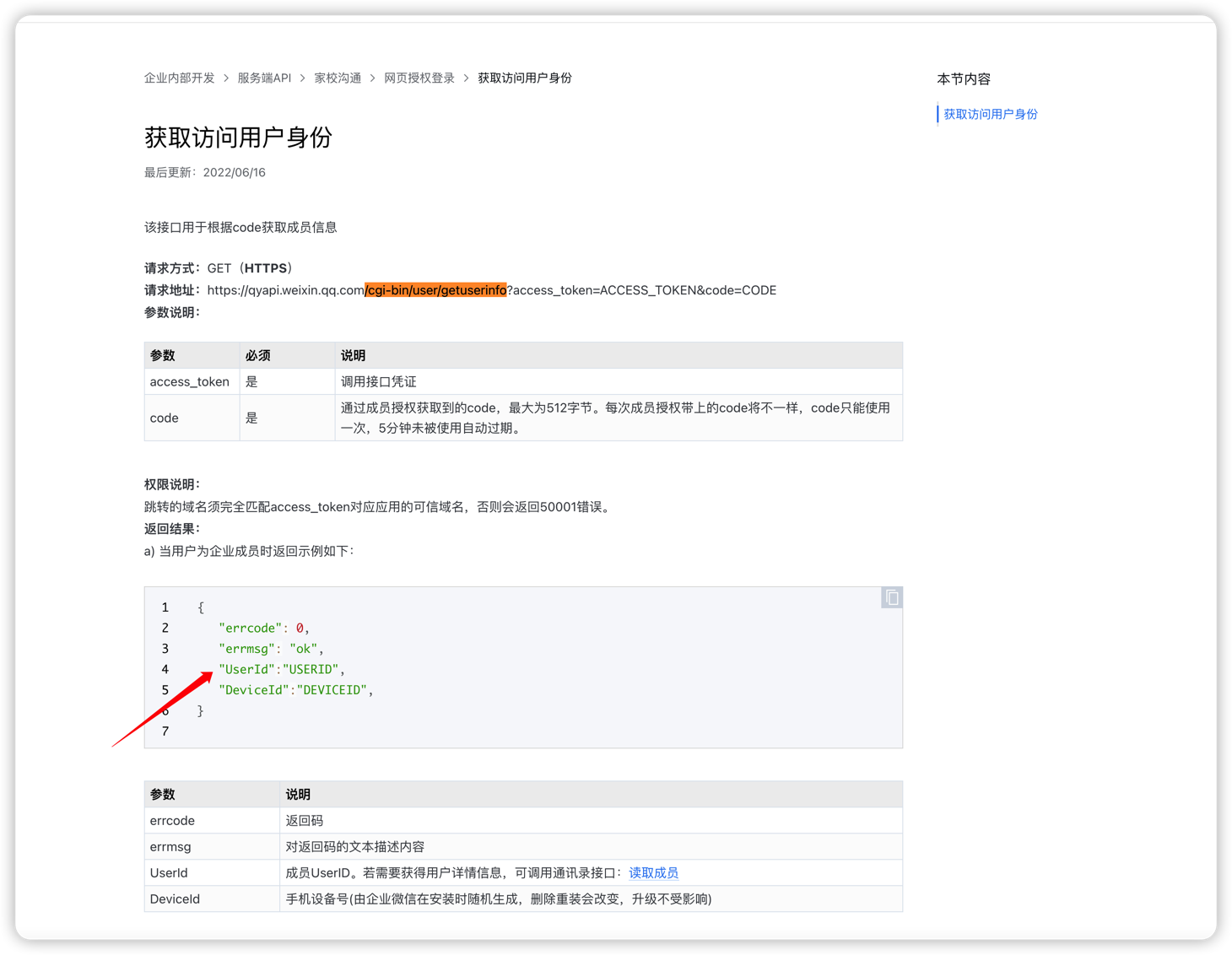Click the DeviceId parameter cell
The height and width of the screenshot is (955, 1232).
tap(175, 898)
